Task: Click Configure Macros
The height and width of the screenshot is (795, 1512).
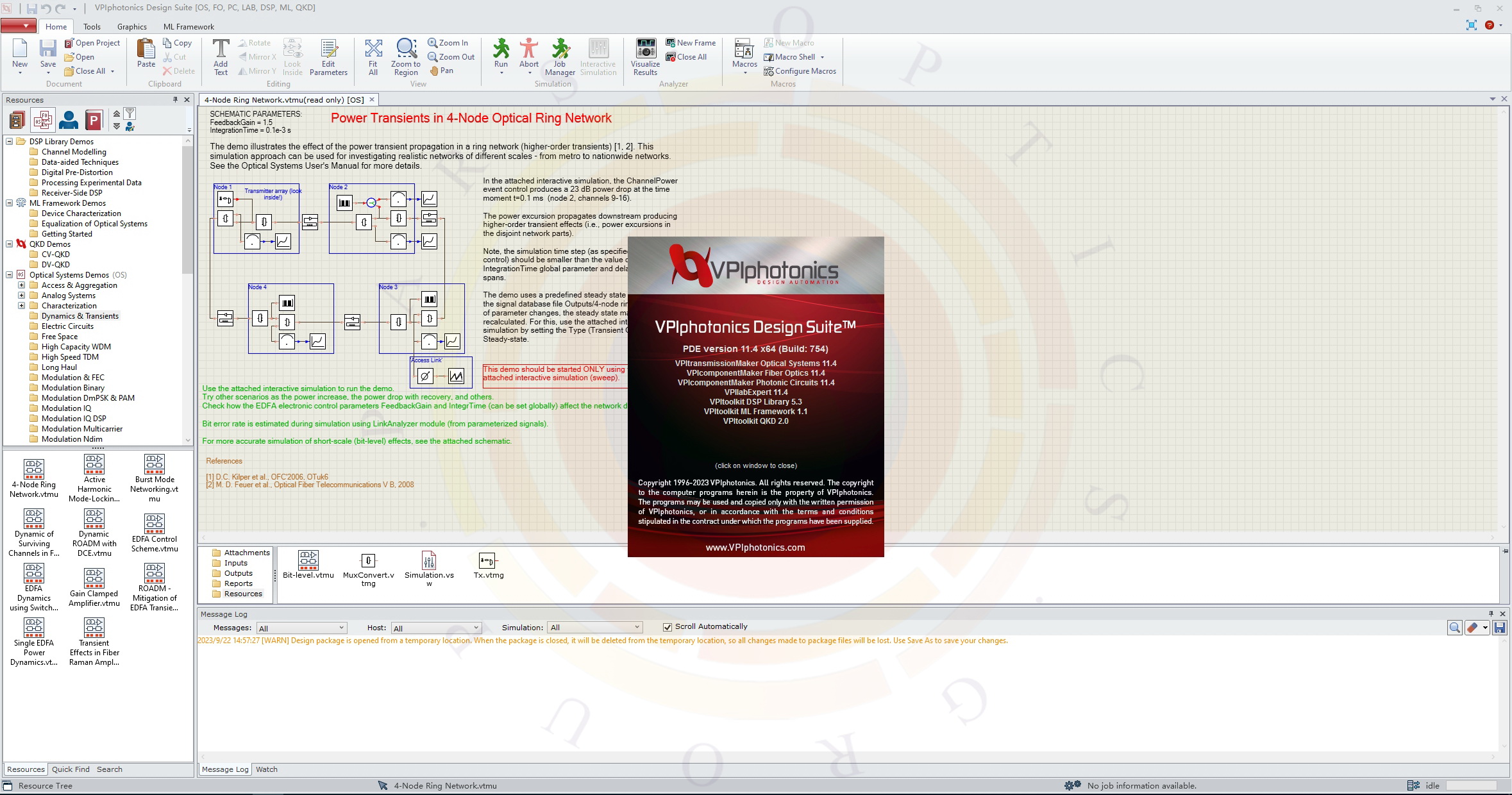Action: click(800, 71)
